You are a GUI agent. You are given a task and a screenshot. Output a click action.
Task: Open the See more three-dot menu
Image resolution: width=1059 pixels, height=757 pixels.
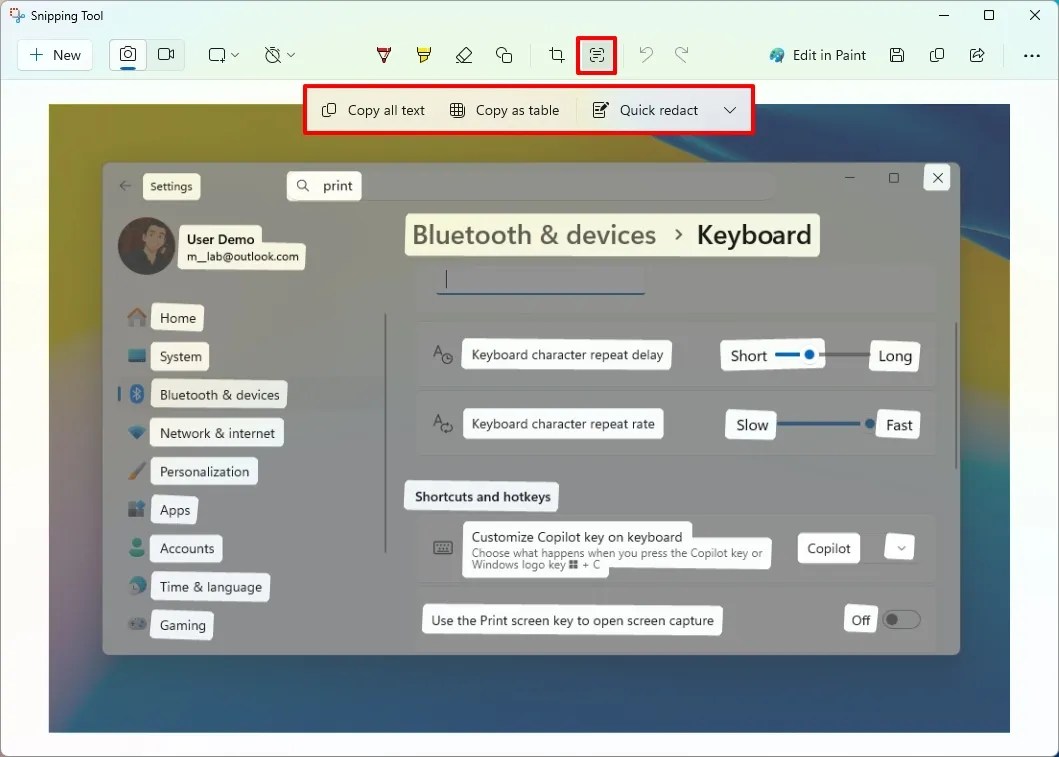pos(1031,55)
